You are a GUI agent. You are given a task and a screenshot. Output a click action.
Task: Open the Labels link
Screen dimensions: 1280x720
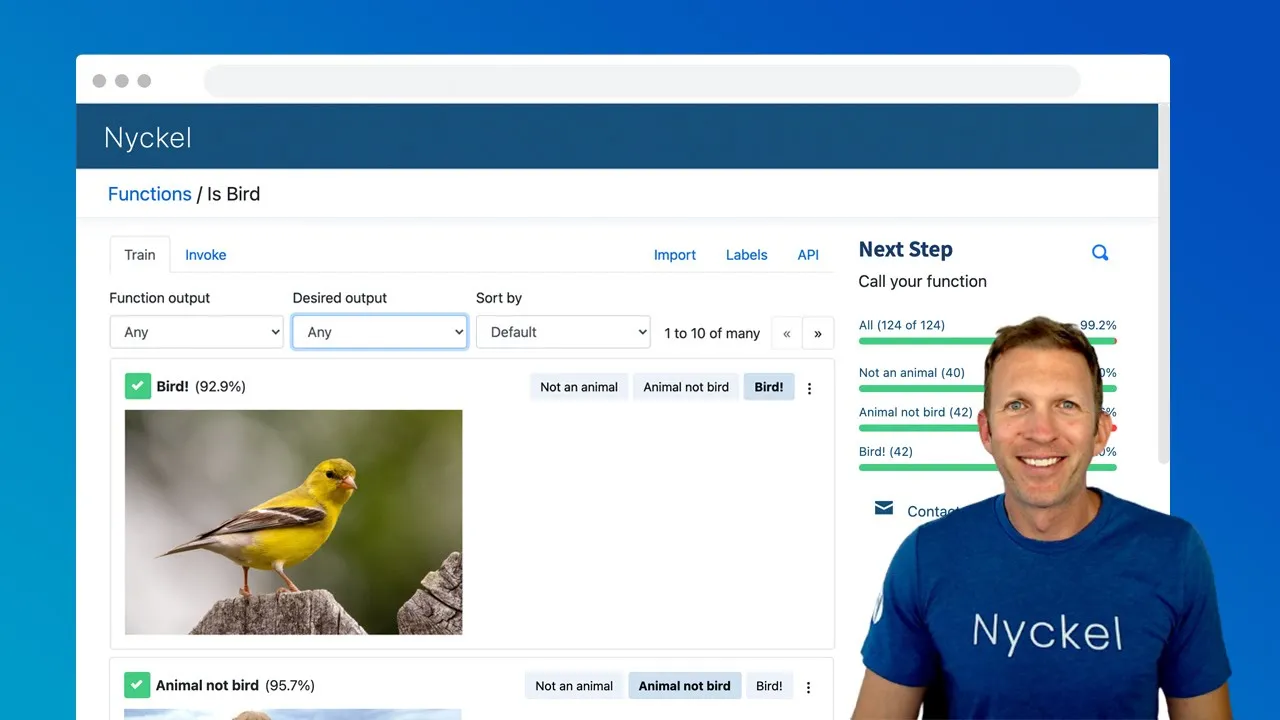coord(747,255)
